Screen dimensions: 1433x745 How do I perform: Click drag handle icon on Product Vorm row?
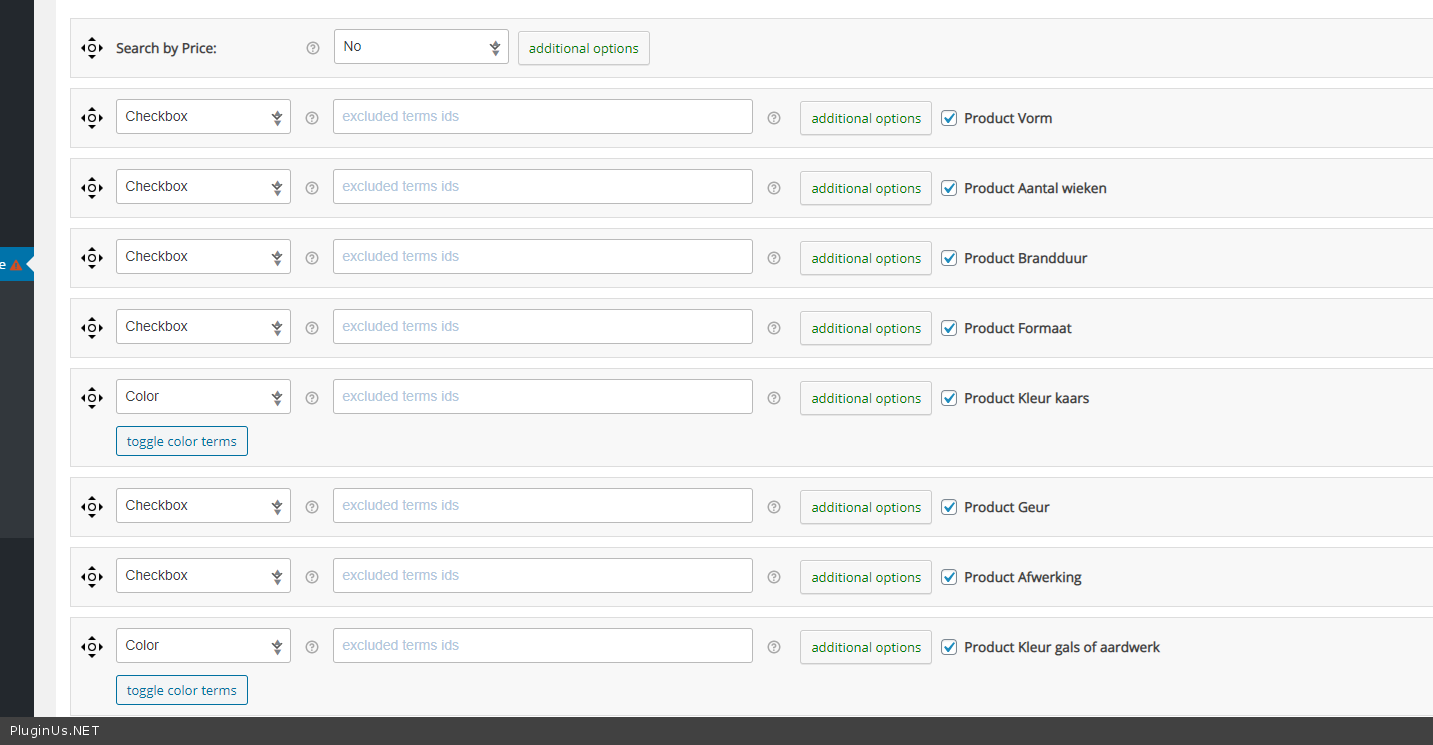pyautogui.click(x=92, y=118)
